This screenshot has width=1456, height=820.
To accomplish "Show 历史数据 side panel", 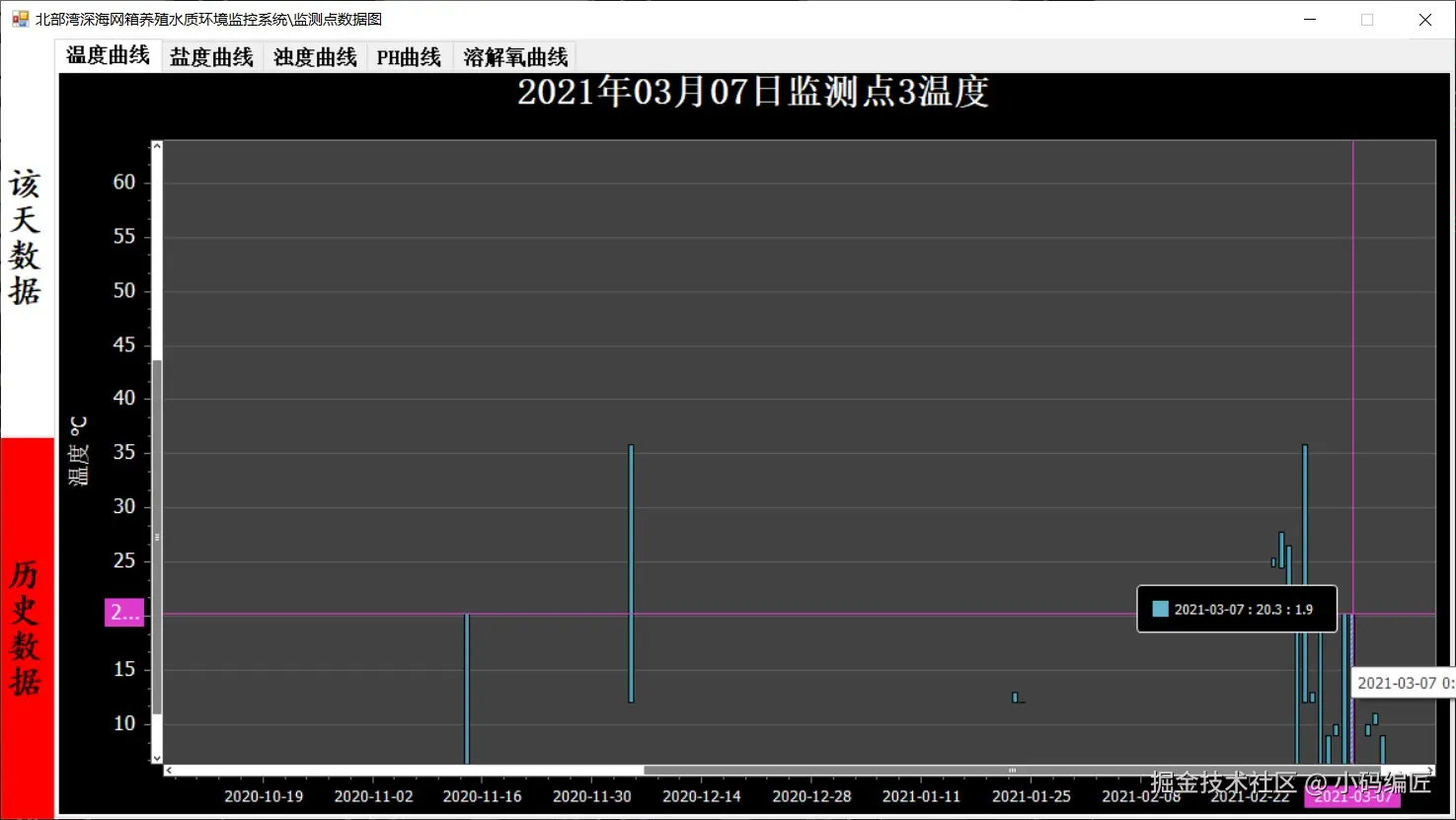I will (26, 628).
